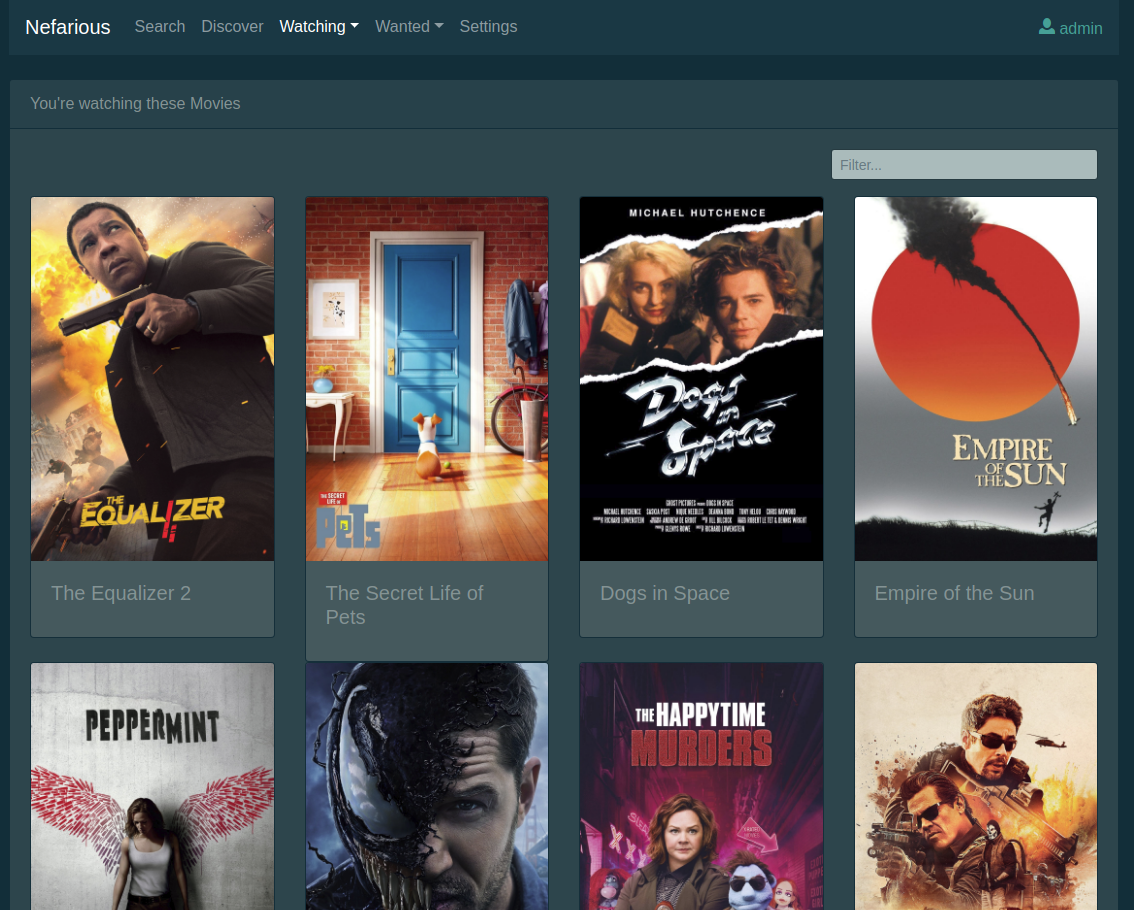Viewport: 1134px width, 910px height.
Task: Click the admin user icon
Action: 1046,27
